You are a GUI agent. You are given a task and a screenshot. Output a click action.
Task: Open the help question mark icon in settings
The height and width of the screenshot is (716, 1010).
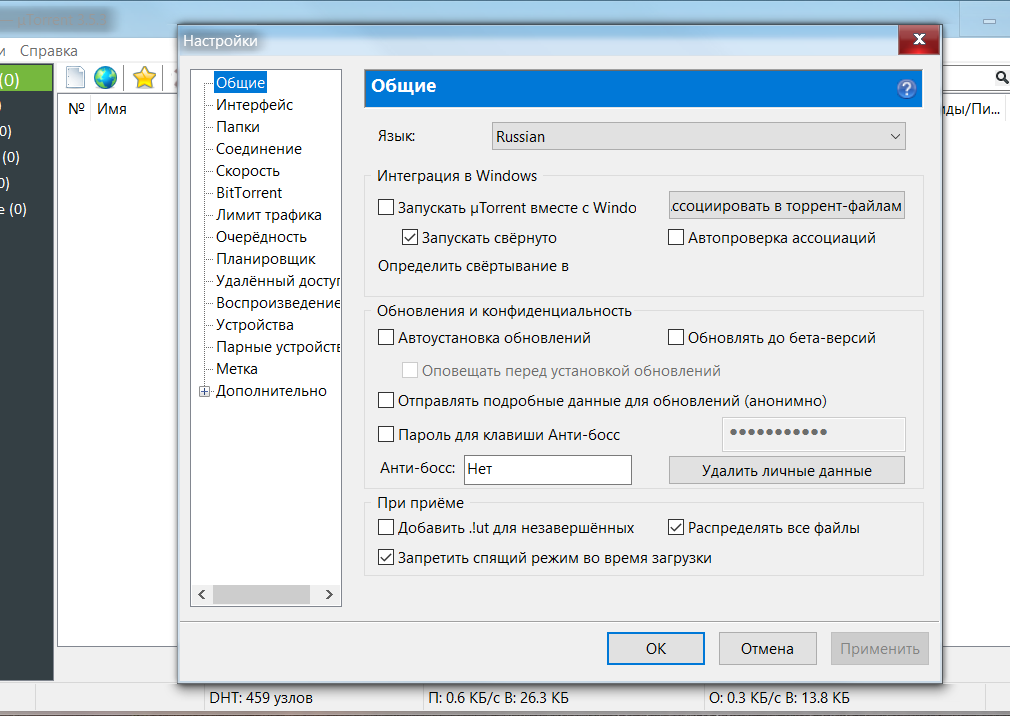[906, 88]
